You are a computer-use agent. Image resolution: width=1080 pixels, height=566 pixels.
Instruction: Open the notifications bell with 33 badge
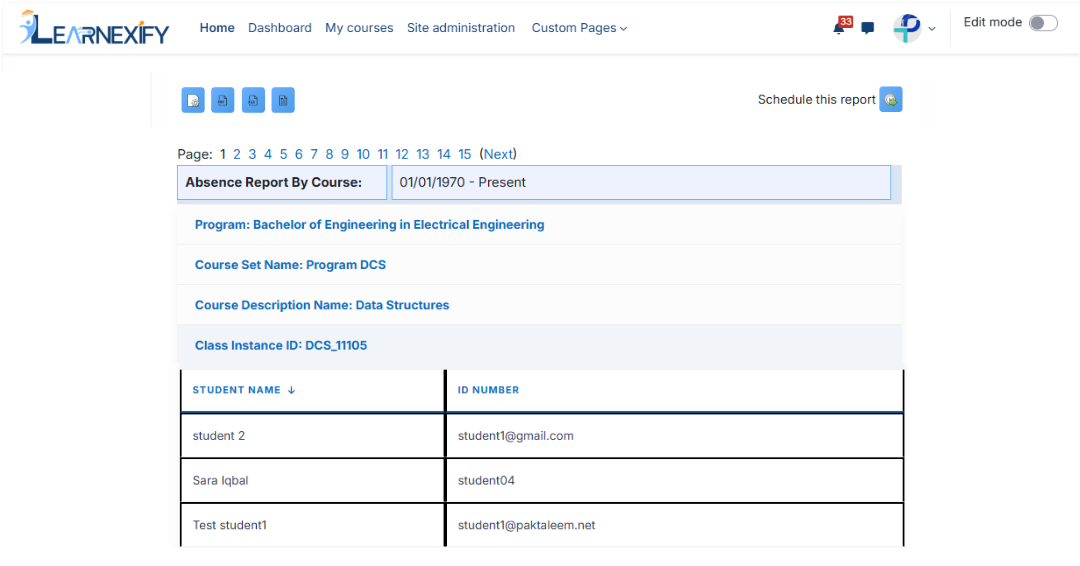[x=841, y=26]
